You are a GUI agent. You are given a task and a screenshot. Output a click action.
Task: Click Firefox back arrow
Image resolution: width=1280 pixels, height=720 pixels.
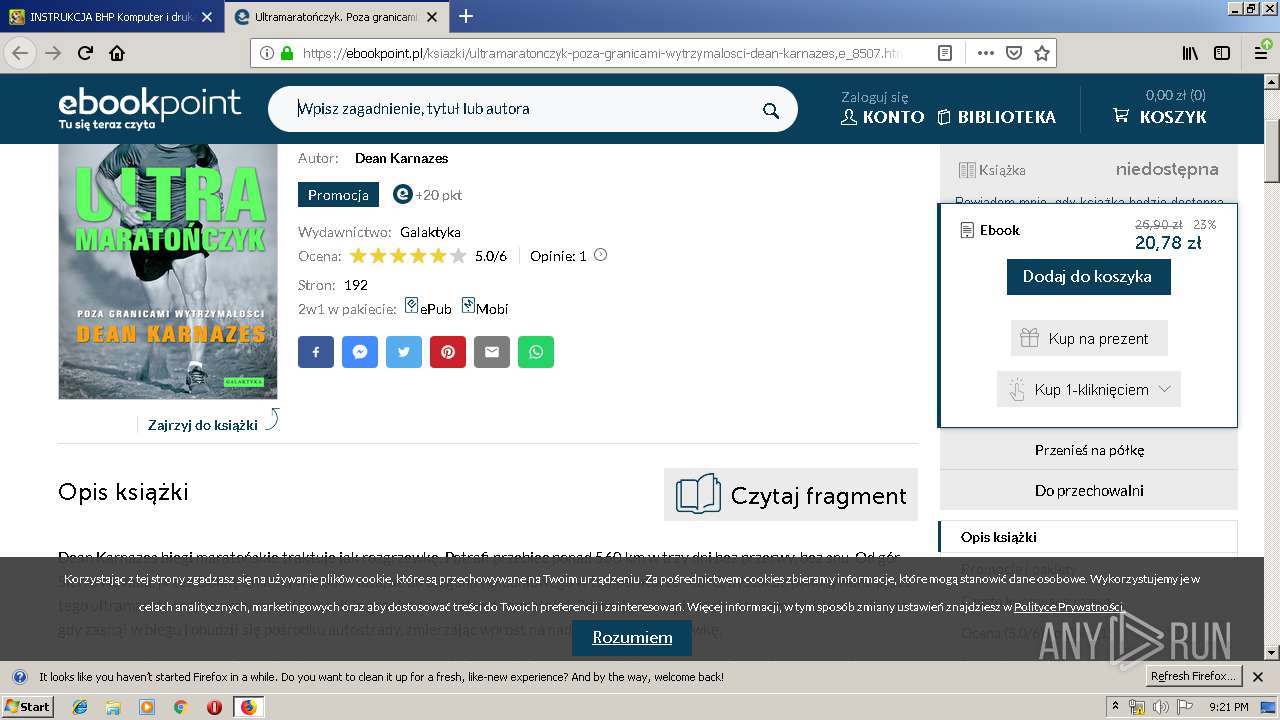coord(20,54)
